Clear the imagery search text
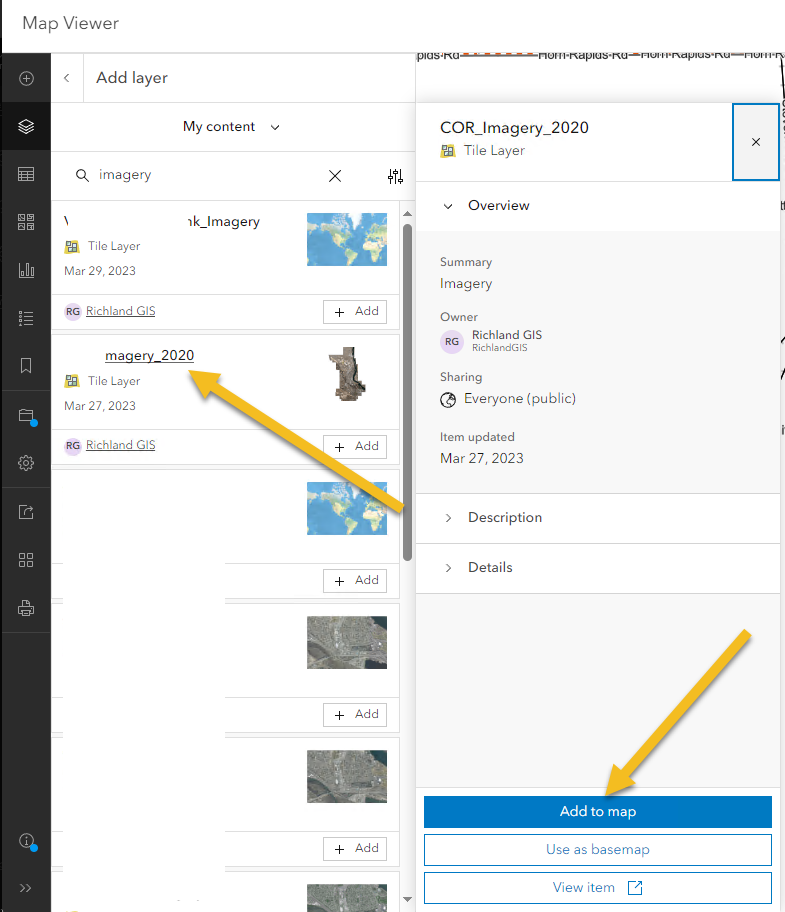This screenshot has width=785, height=912. (x=335, y=176)
